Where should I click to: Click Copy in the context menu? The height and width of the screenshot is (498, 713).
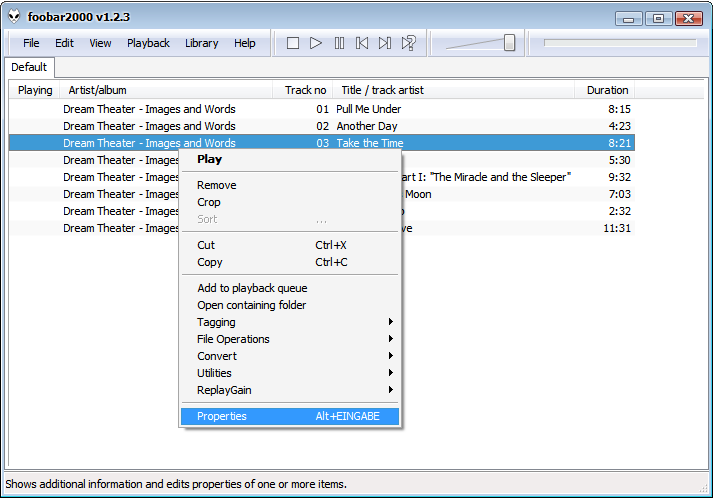click(x=290, y=262)
